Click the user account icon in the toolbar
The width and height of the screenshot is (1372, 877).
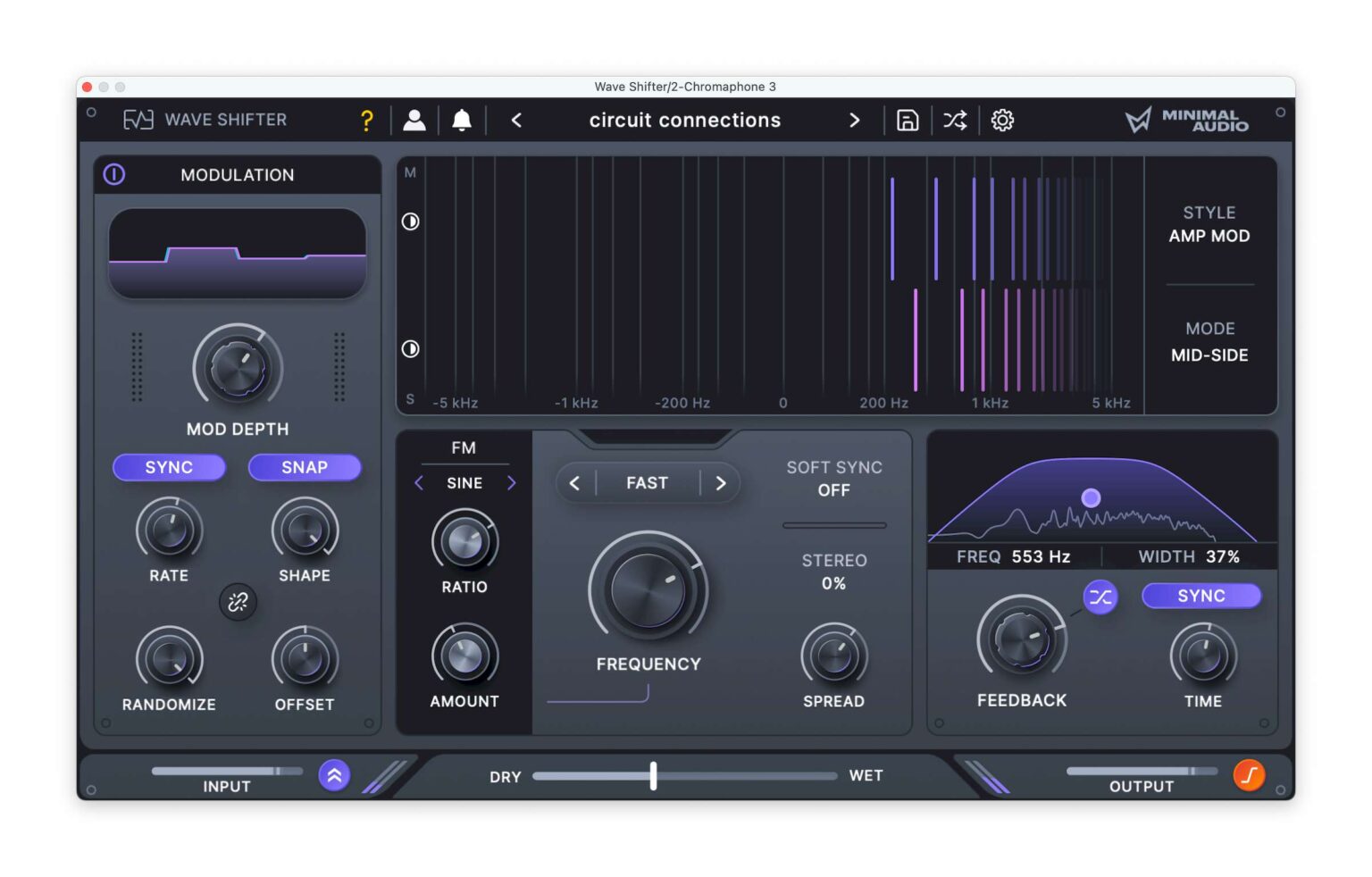point(414,120)
